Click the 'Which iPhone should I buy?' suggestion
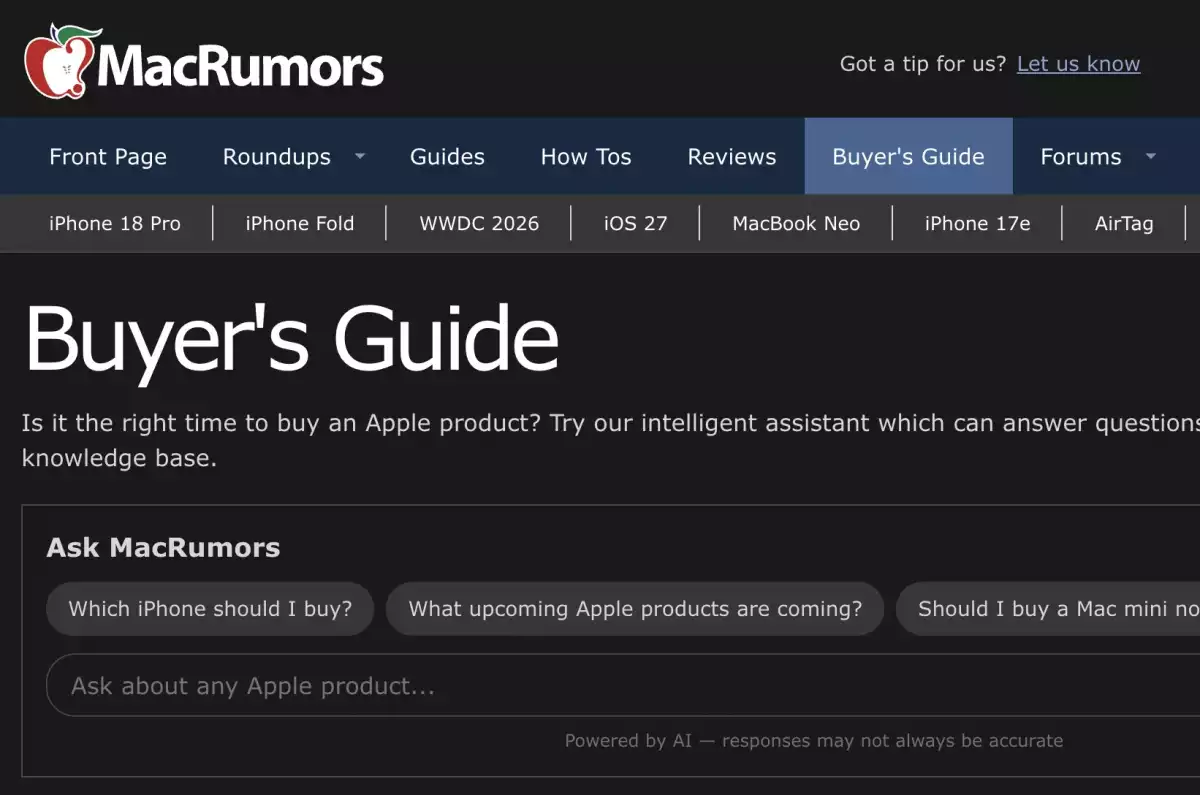1200x795 pixels. pyautogui.click(x=210, y=609)
